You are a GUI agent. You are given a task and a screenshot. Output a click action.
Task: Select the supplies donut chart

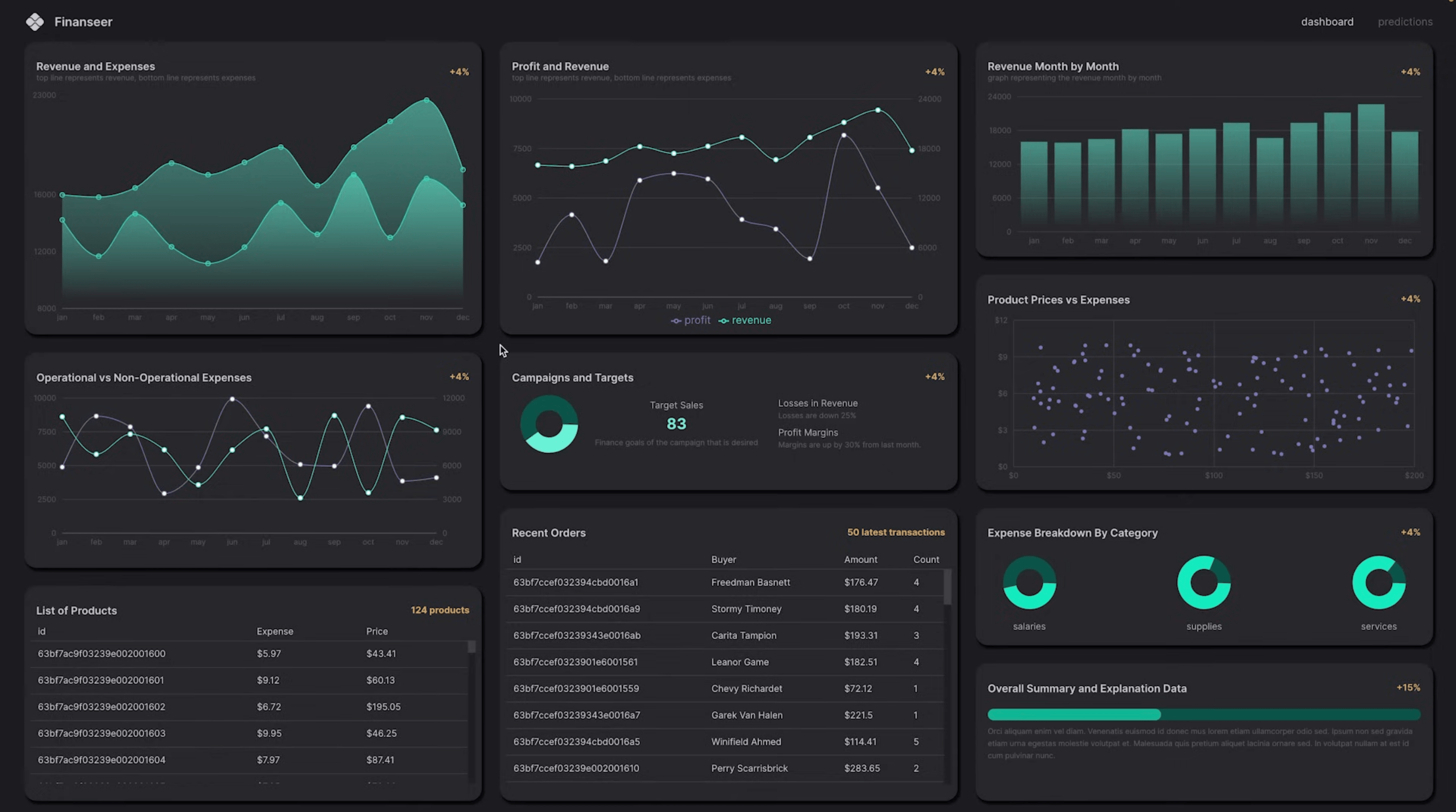(x=1204, y=583)
